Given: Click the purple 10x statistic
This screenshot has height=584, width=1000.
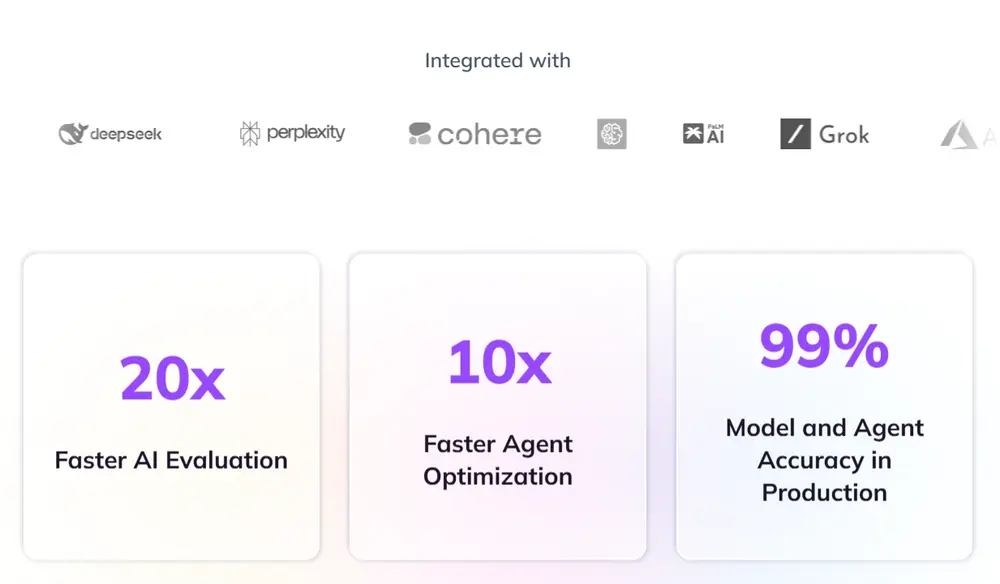Looking at the screenshot, I should (498, 362).
